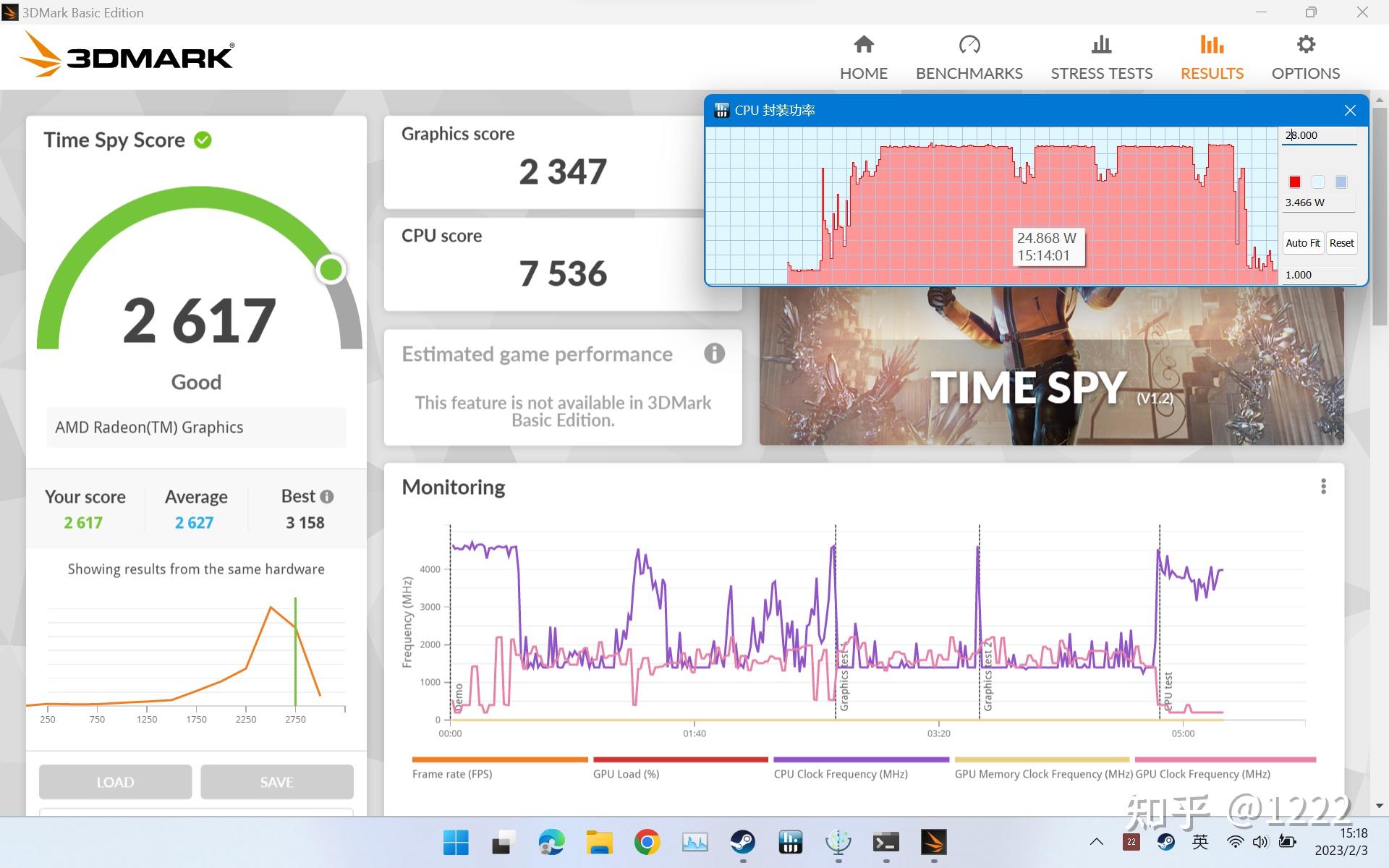Click the battery status tray icon
1389x868 pixels.
point(1287,841)
